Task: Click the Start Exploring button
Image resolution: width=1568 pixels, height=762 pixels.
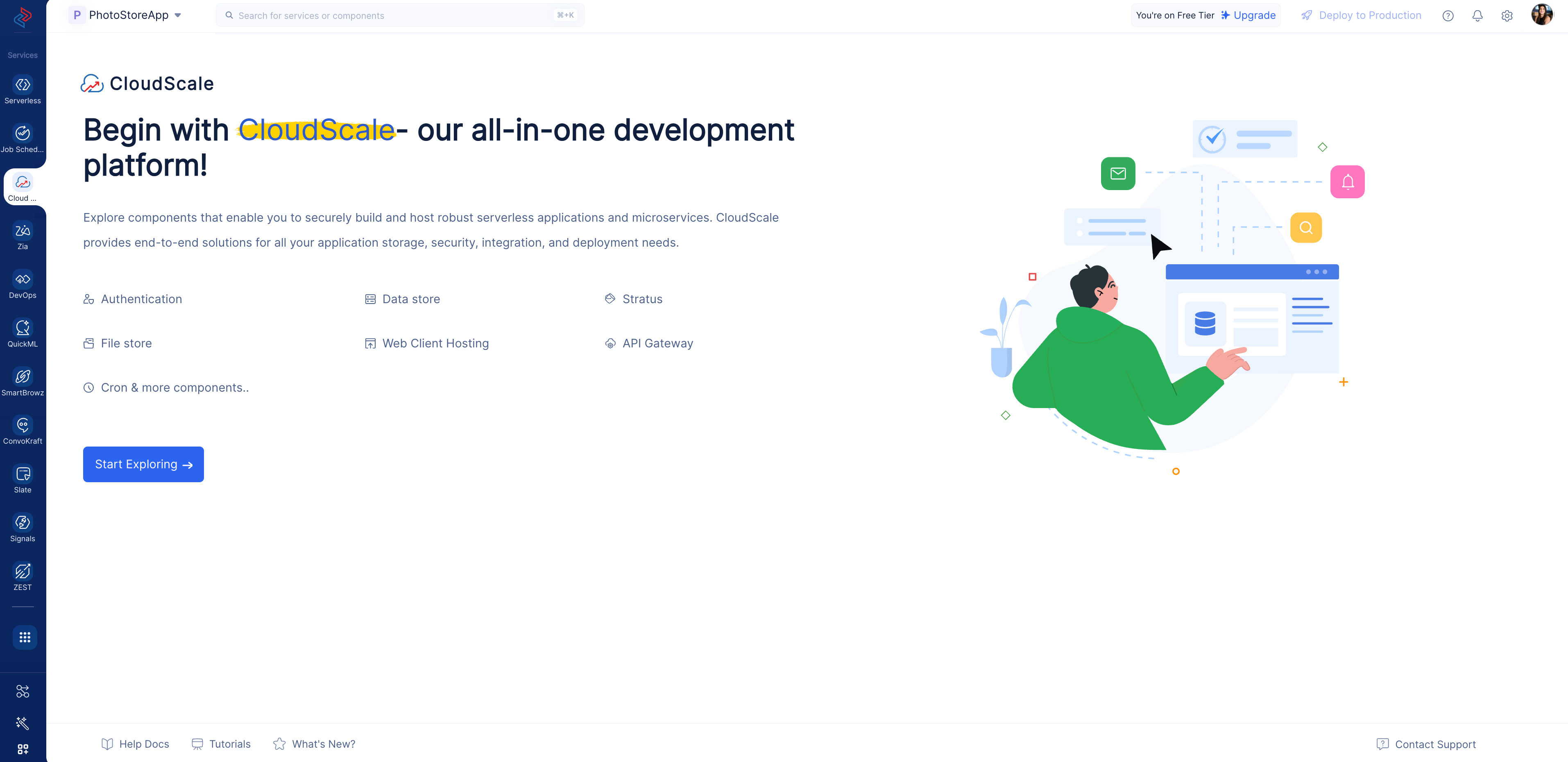Action: (x=143, y=465)
